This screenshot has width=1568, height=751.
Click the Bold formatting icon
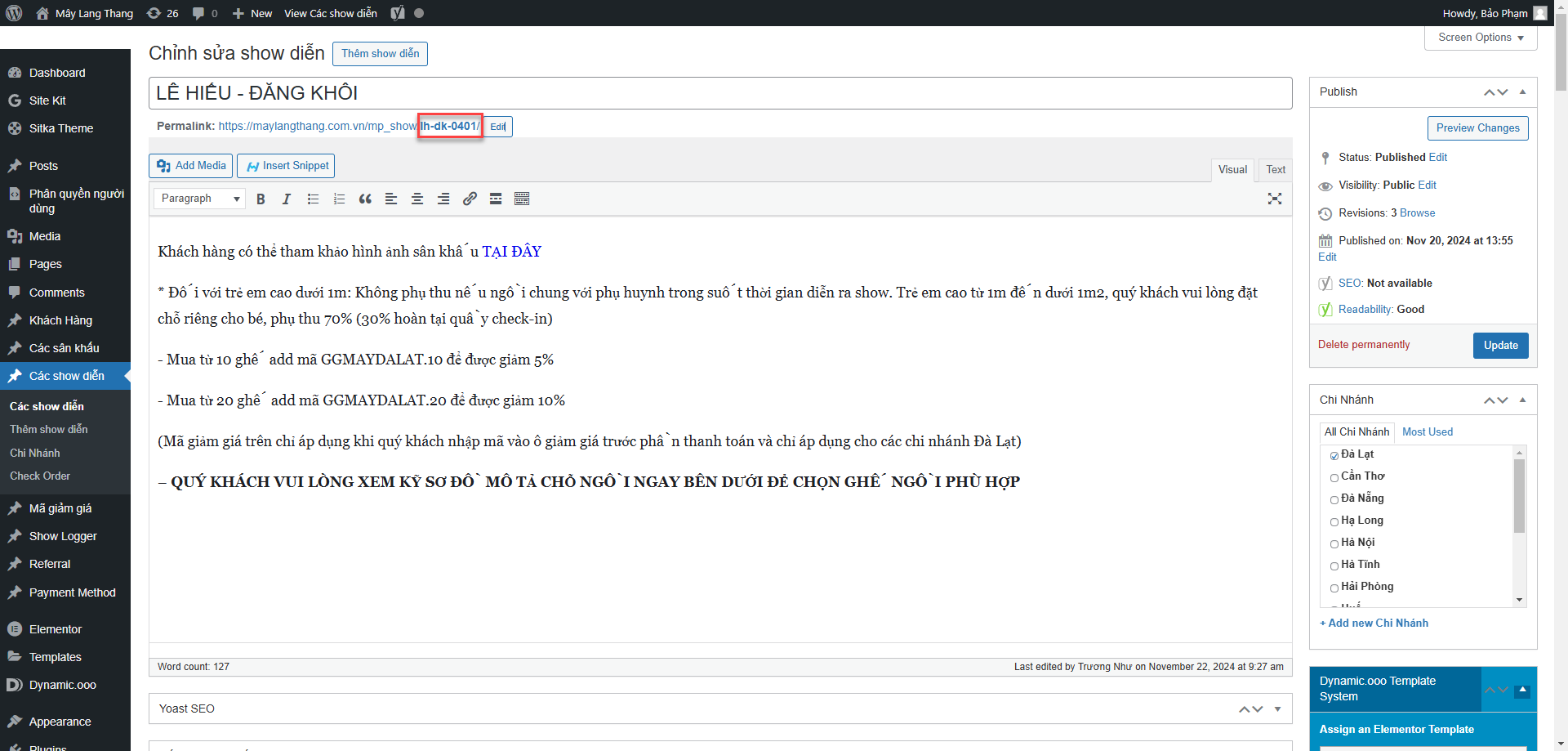(261, 199)
